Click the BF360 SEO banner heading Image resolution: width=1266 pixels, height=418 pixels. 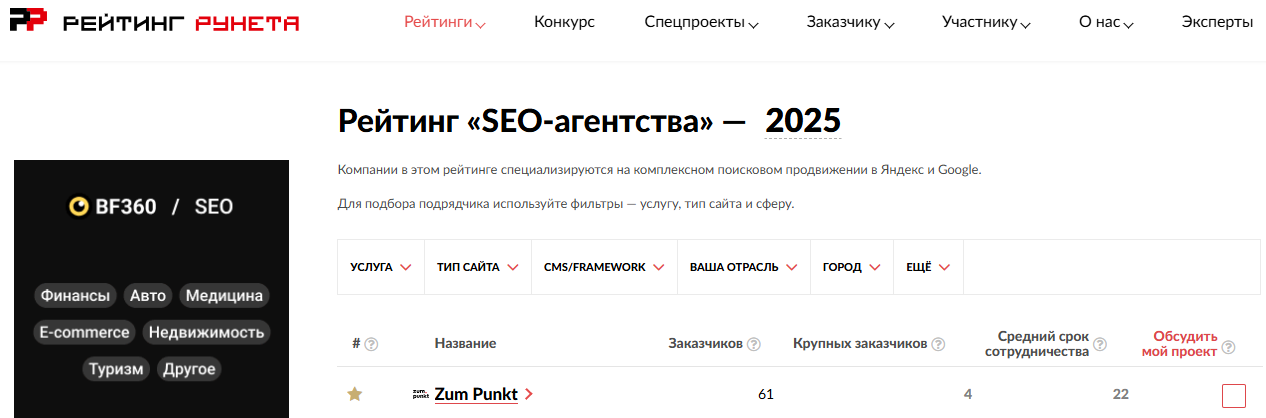[150, 207]
